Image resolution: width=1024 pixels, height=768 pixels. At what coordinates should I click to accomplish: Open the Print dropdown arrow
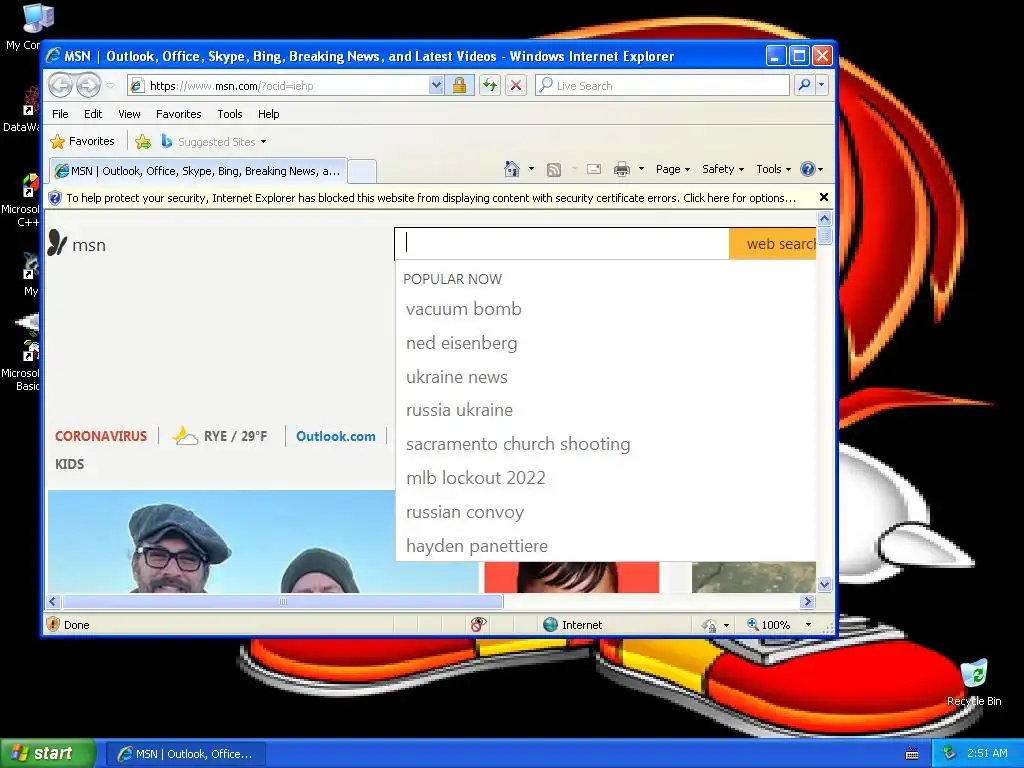pos(641,169)
